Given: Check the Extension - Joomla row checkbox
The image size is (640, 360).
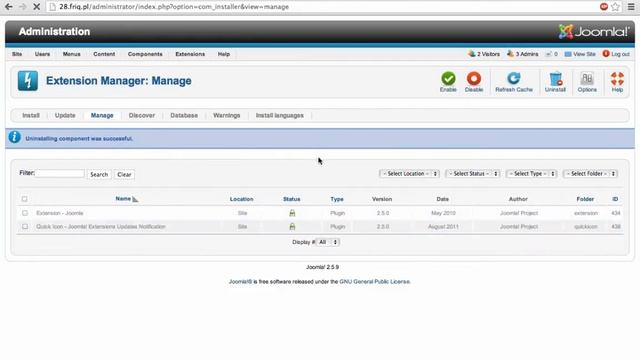Looking at the screenshot, I should tap(25, 213).
